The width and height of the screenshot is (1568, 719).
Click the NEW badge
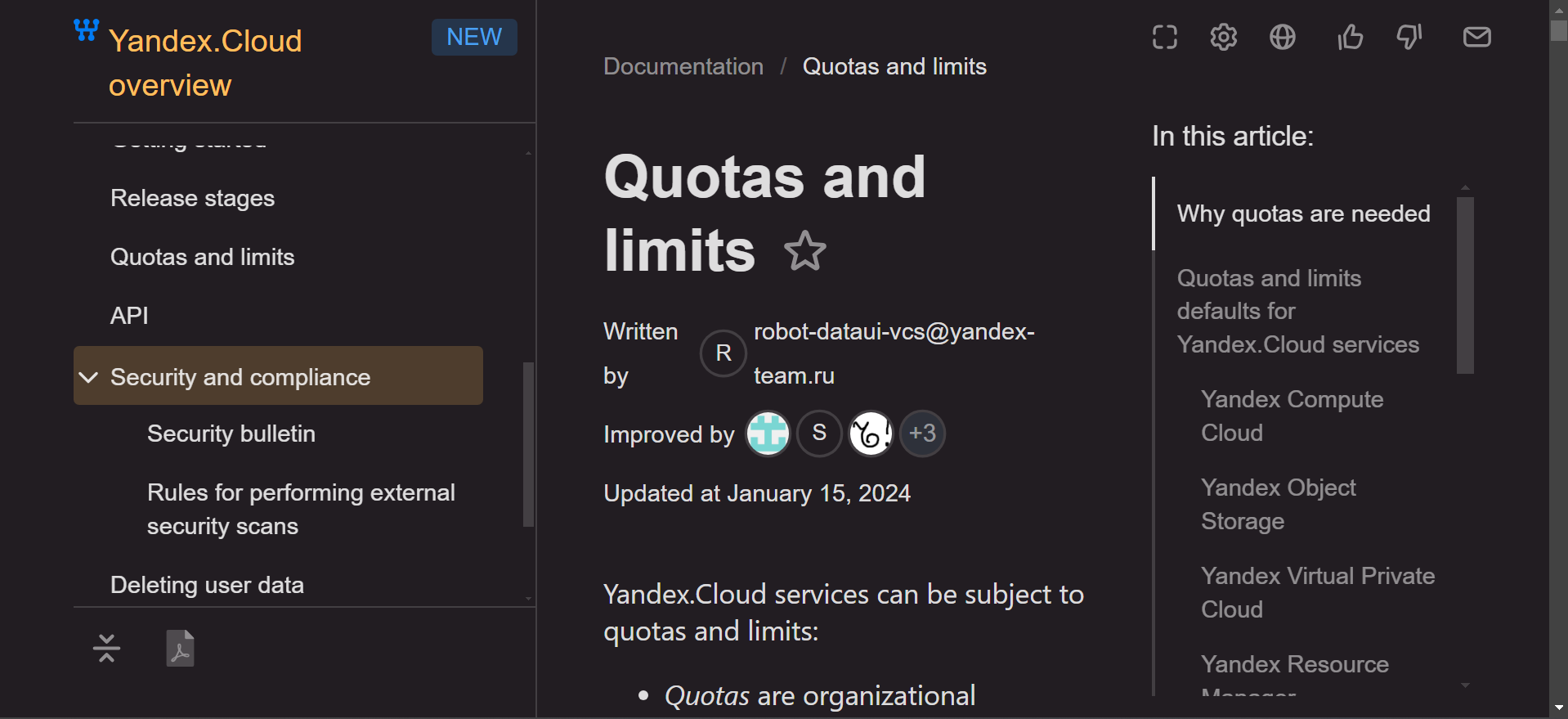[x=474, y=37]
